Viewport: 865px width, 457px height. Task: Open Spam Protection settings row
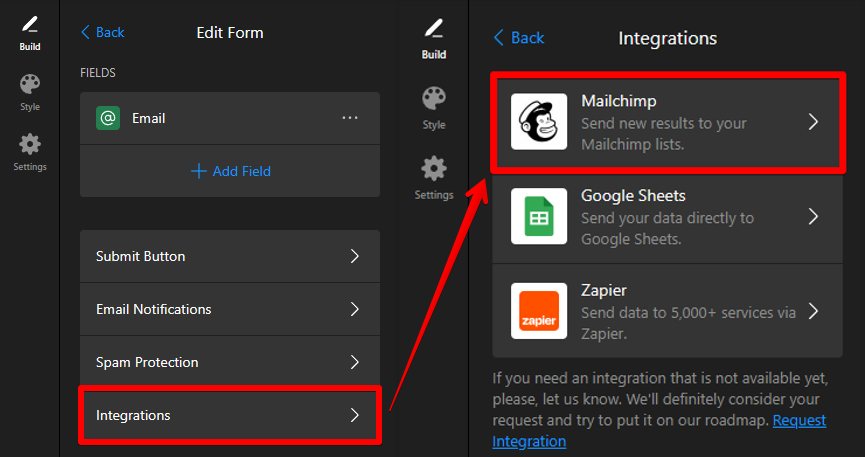pos(230,362)
